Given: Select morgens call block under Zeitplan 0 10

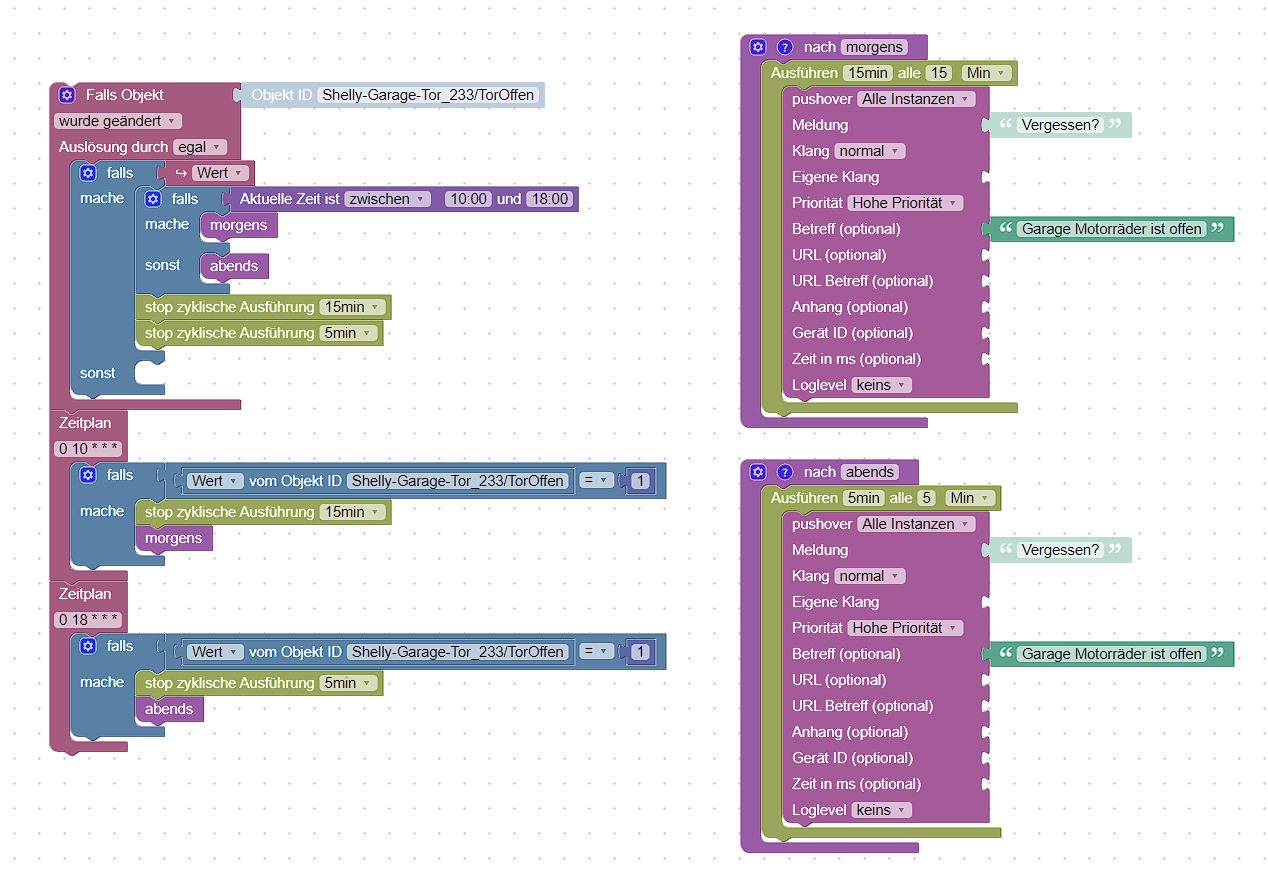Looking at the screenshot, I should (173, 538).
